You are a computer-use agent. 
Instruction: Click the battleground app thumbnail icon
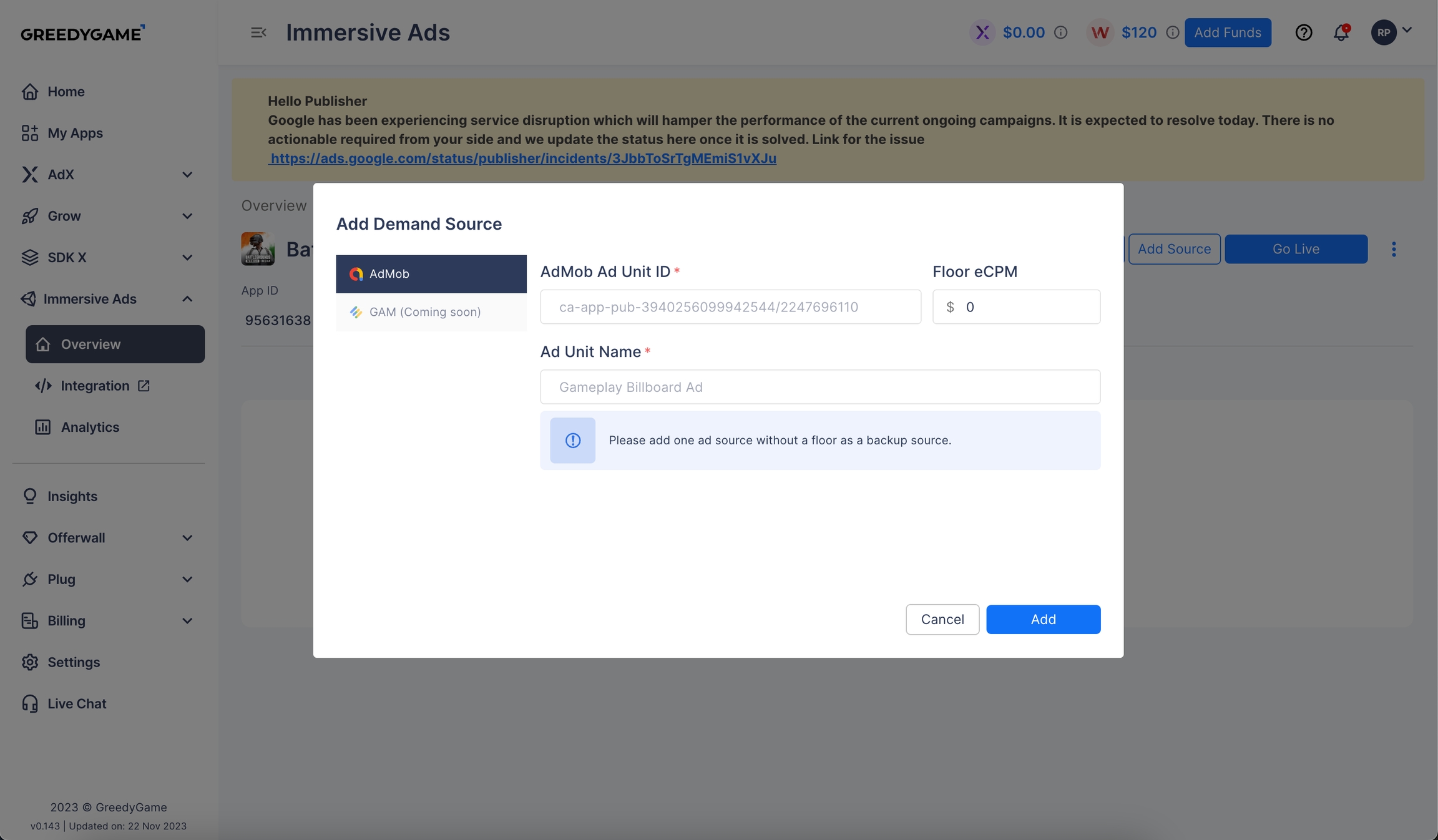pyautogui.click(x=258, y=249)
